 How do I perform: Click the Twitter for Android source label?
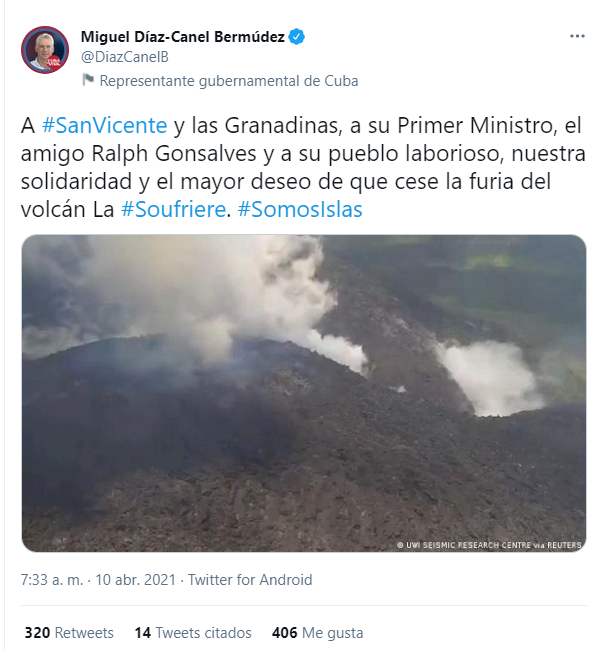(250, 580)
